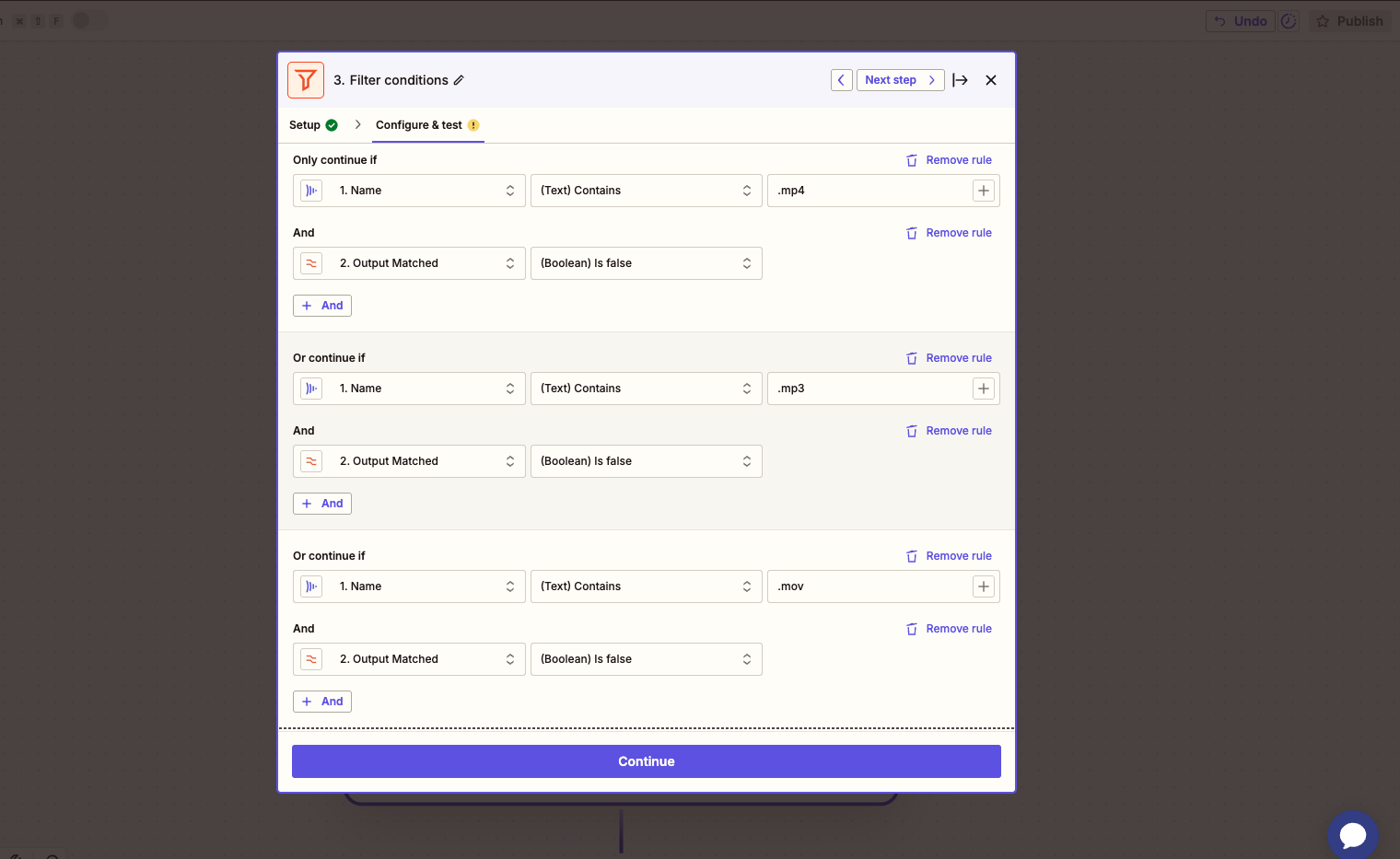Click the Continue button
The width and height of the screenshot is (1400, 859).
pos(647,761)
